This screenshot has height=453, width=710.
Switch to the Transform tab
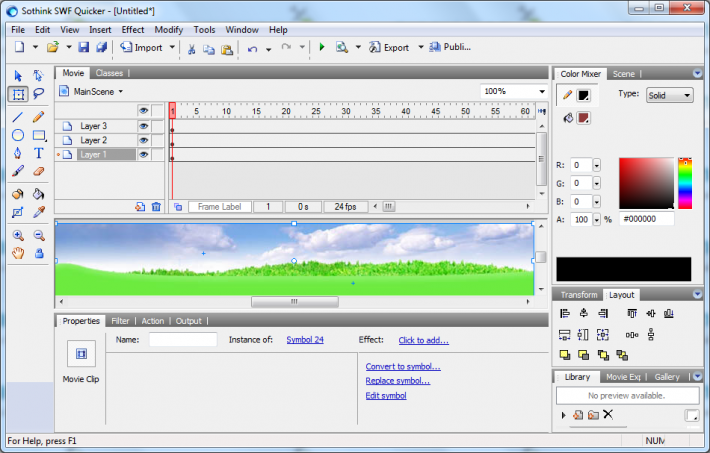(x=579, y=295)
